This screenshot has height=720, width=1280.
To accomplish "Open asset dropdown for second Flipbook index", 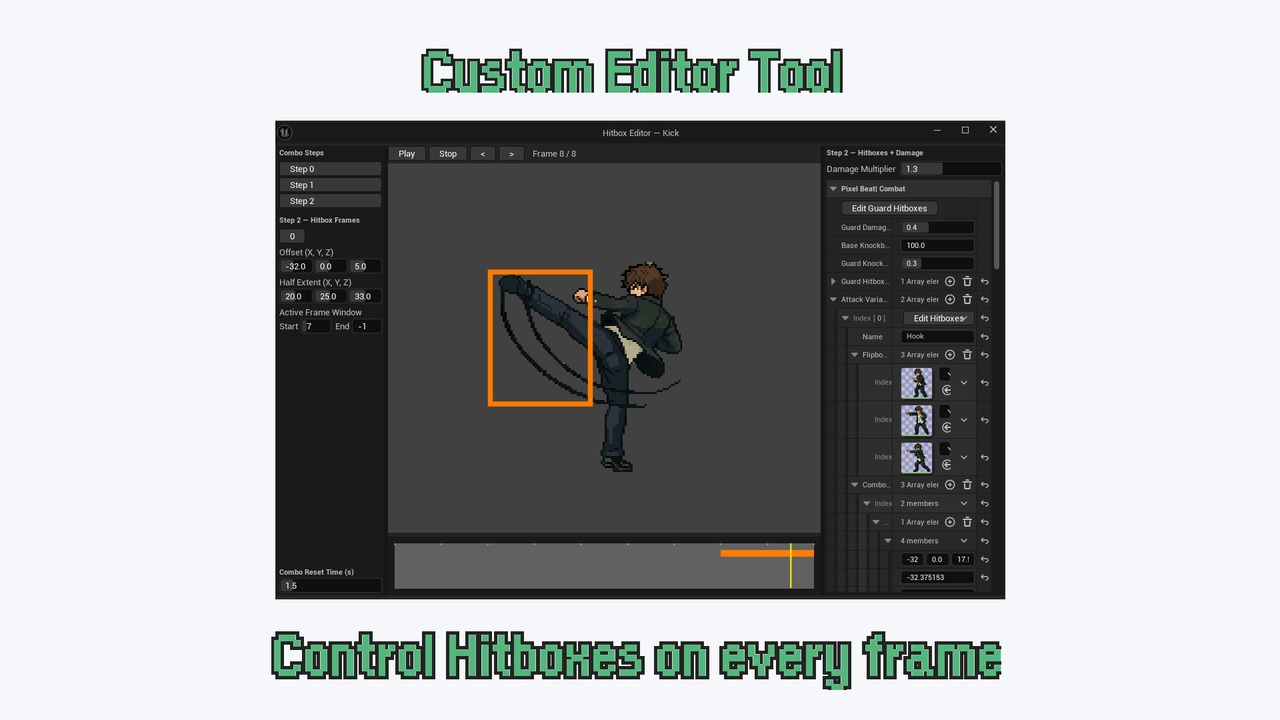I will (x=964, y=420).
